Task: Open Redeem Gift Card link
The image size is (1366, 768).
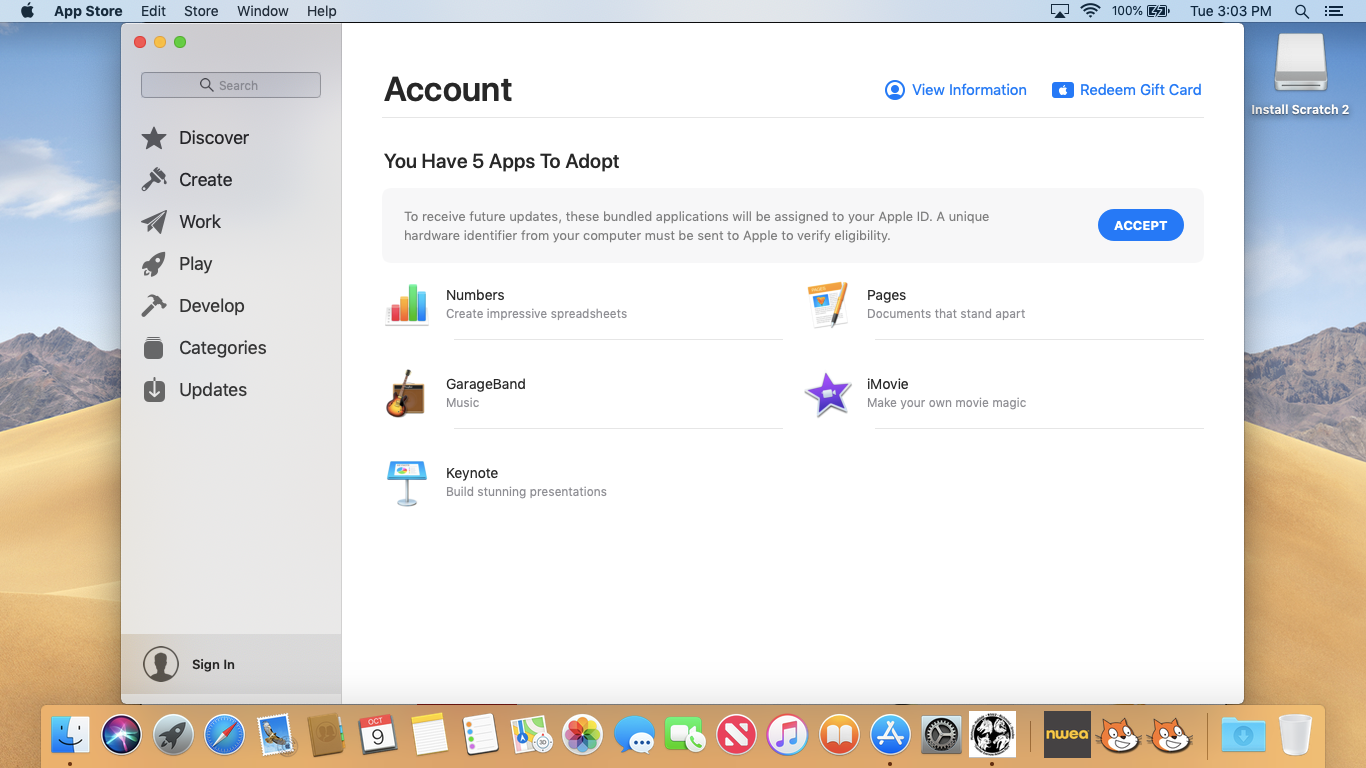Action: 1127,90
